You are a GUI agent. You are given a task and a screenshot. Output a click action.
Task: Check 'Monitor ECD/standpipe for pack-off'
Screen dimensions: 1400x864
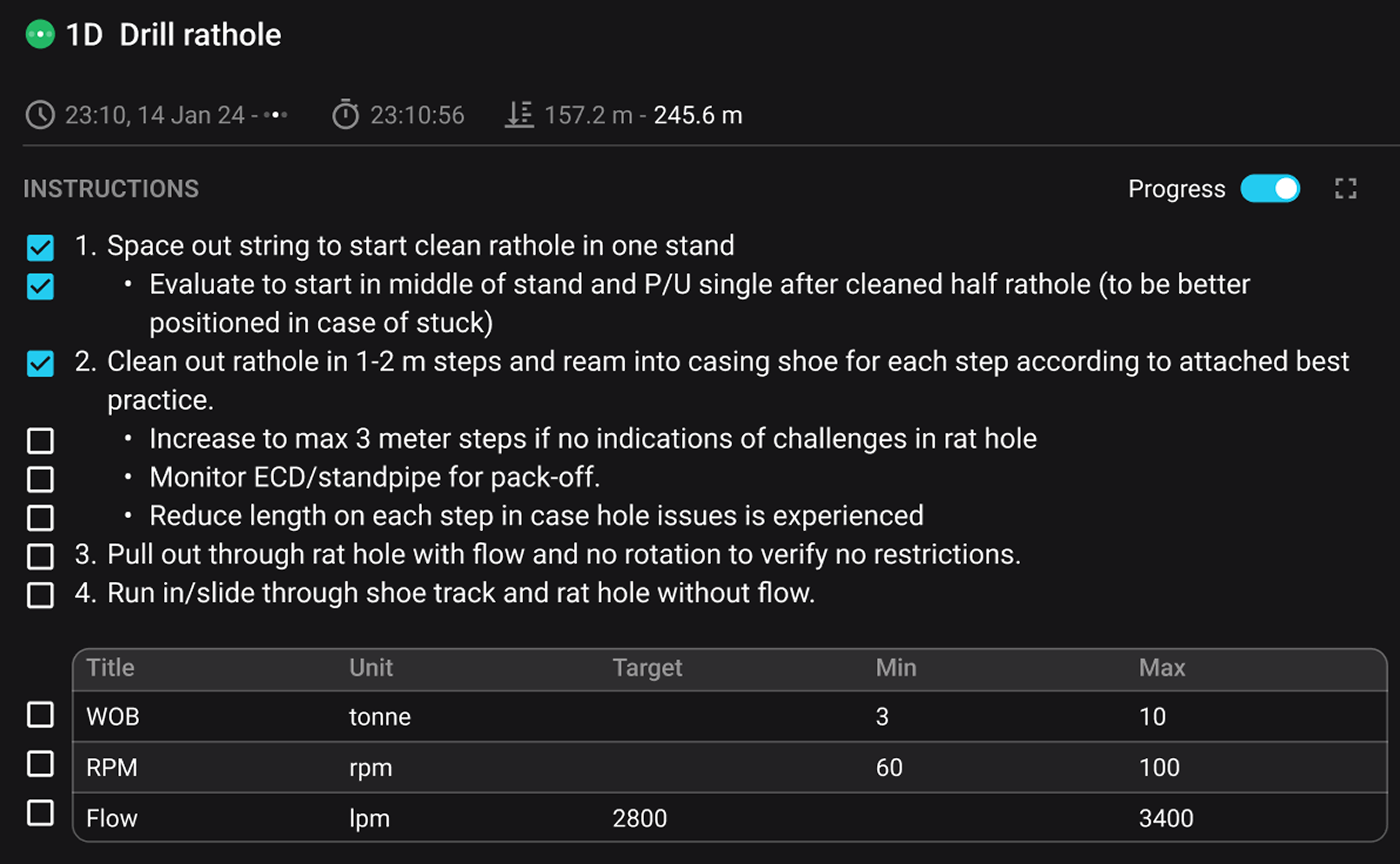point(39,478)
